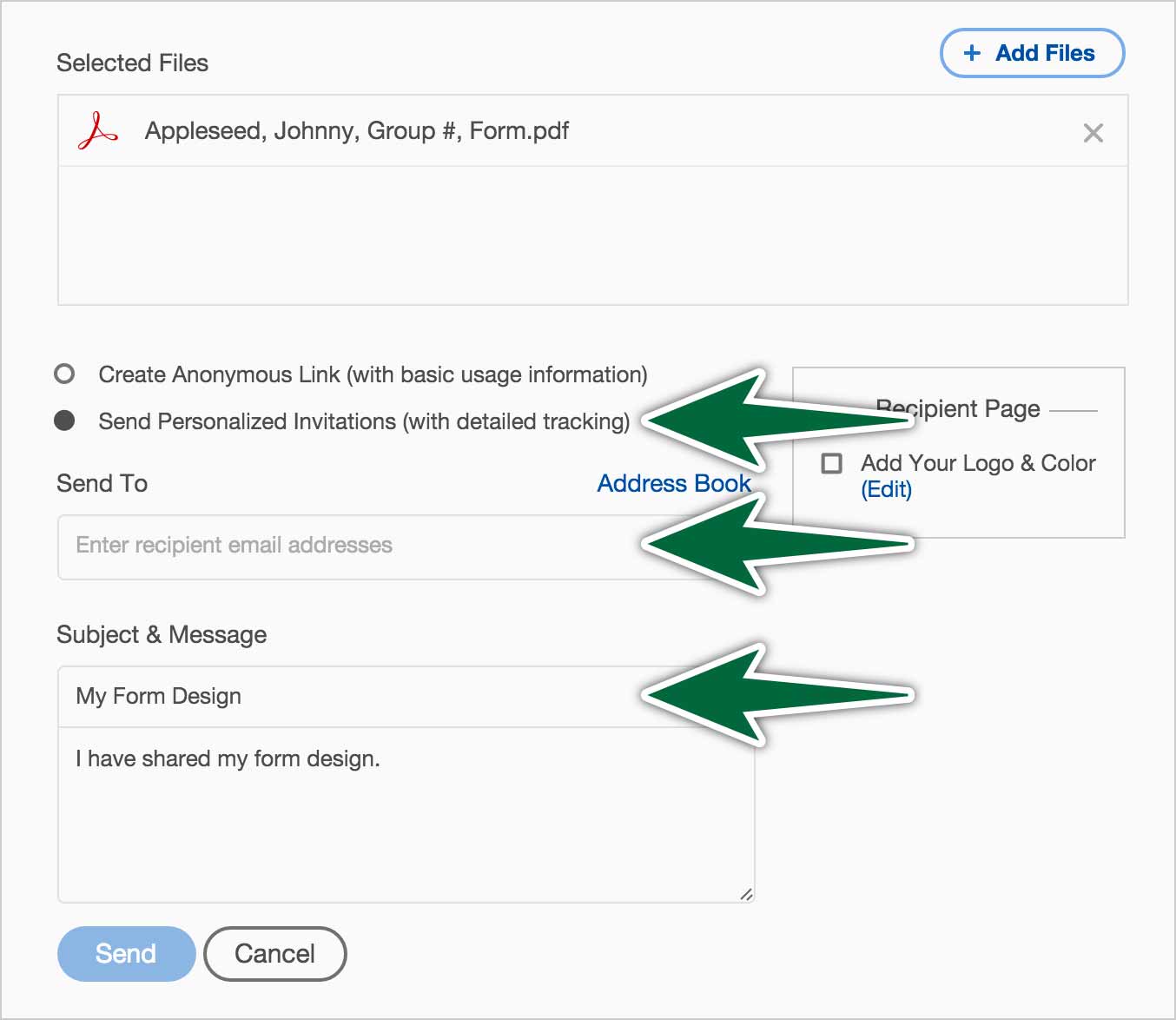Select Create Anonymous Link radio option
Screen dimensions: 1176x1020
(x=64, y=374)
